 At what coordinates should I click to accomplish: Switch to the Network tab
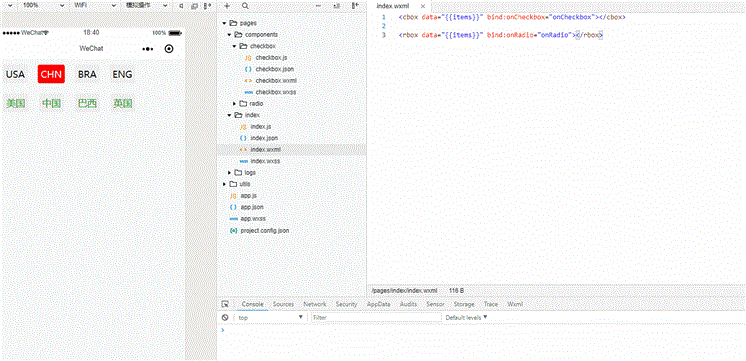tap(315, 304)
